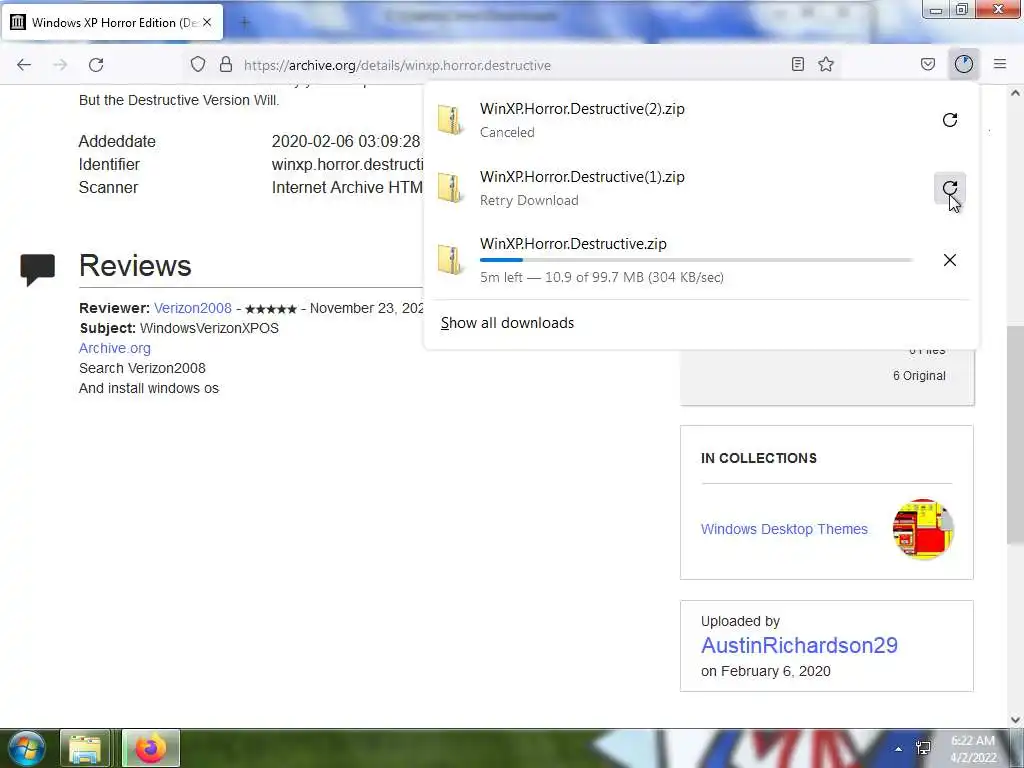This screenshot has width=1024, height=768.
Task: Reload the current archive.org page
Action: click(96, 65)
